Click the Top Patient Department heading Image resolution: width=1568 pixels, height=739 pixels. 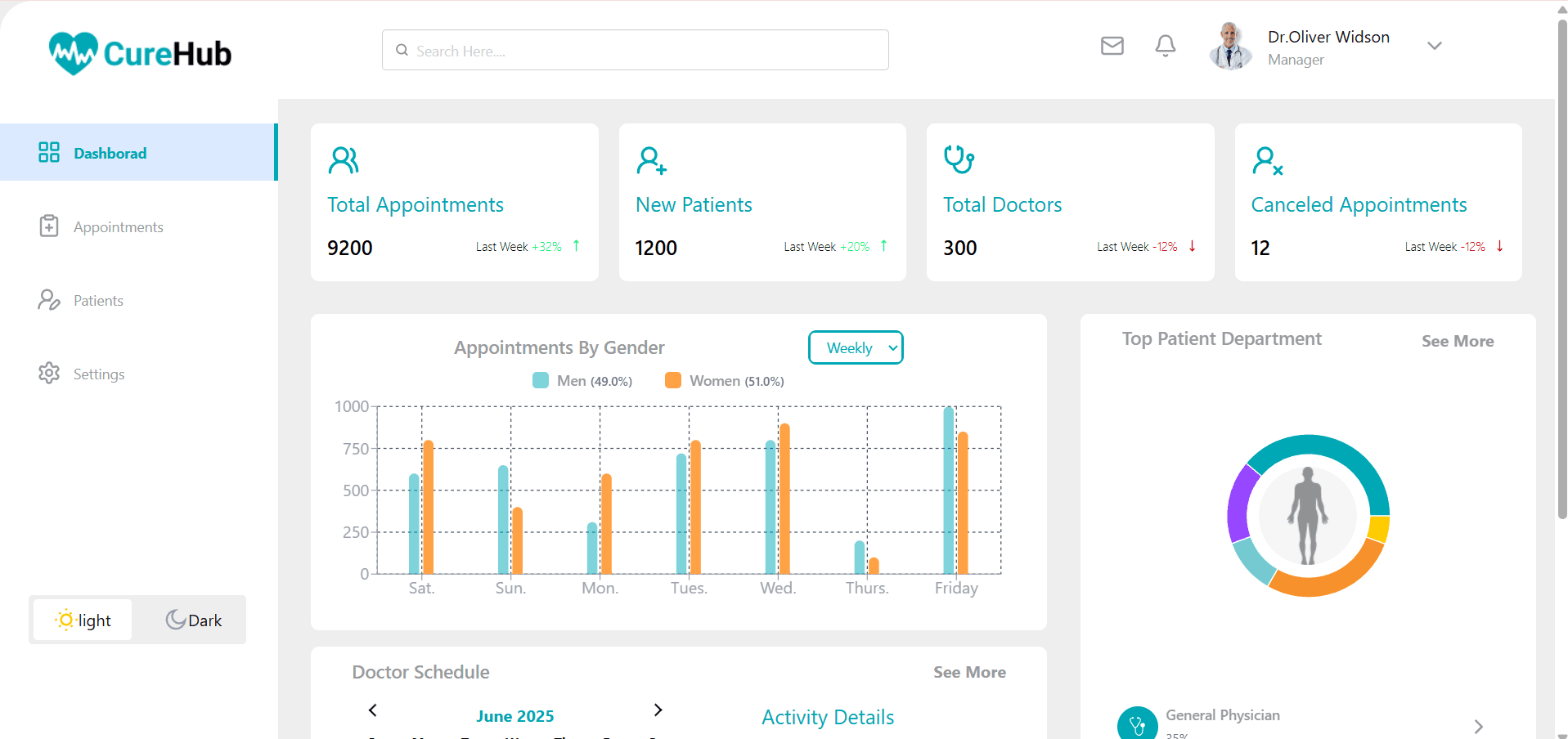(1221, 338)
